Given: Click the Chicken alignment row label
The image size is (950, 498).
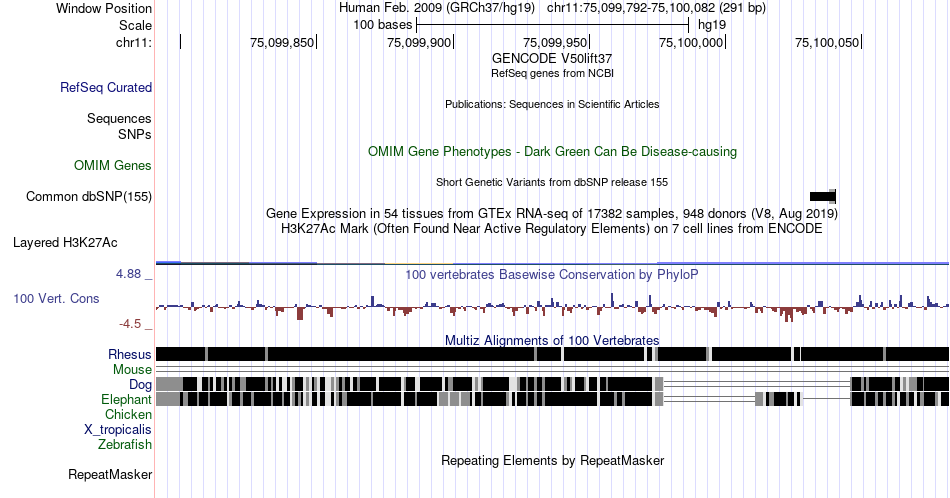Looking at the screenshot, I should pyautogui.click(x=128, y=414).
